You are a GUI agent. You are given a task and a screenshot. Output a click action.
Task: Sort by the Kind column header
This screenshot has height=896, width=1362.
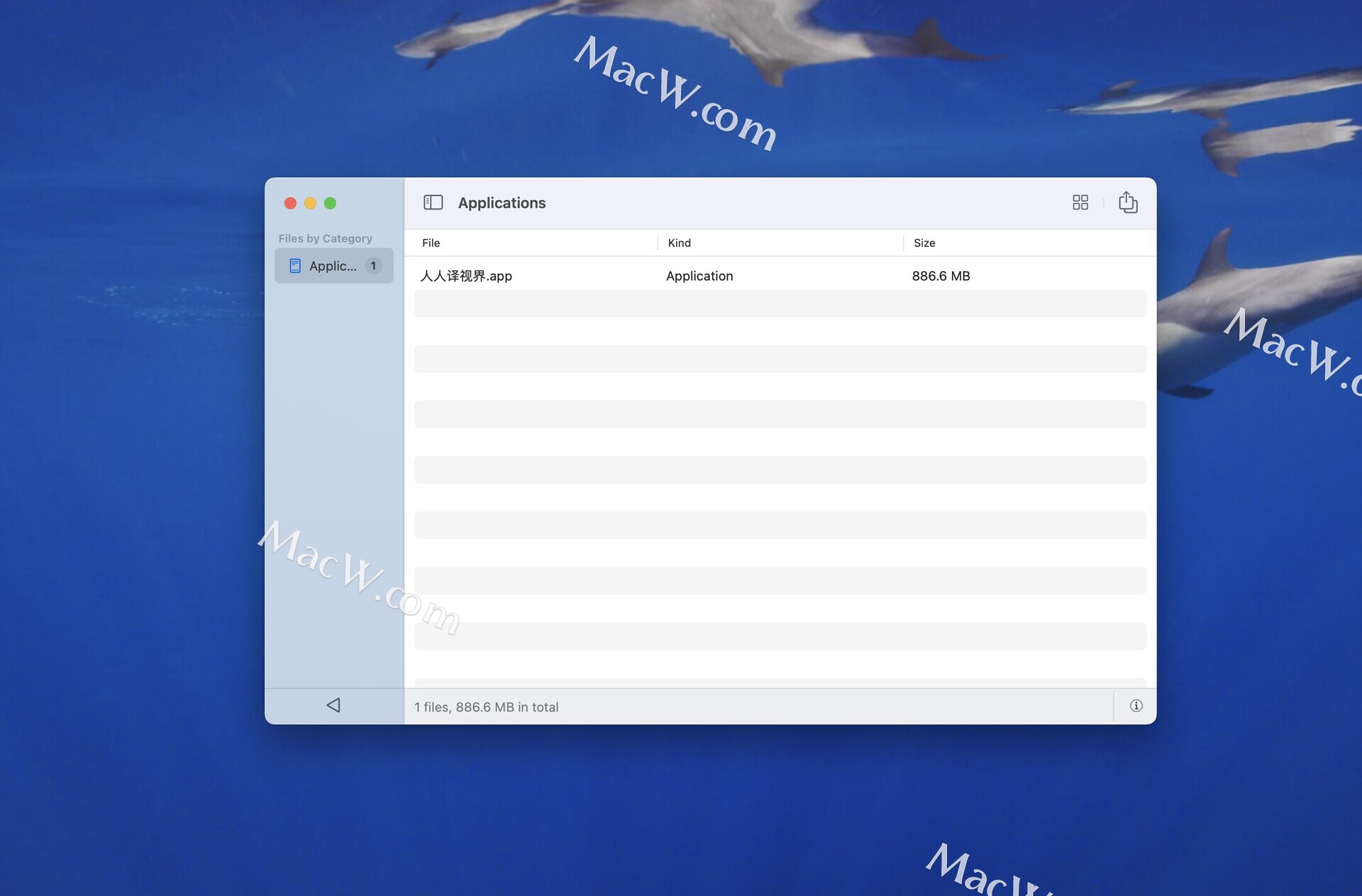(679, 243)
